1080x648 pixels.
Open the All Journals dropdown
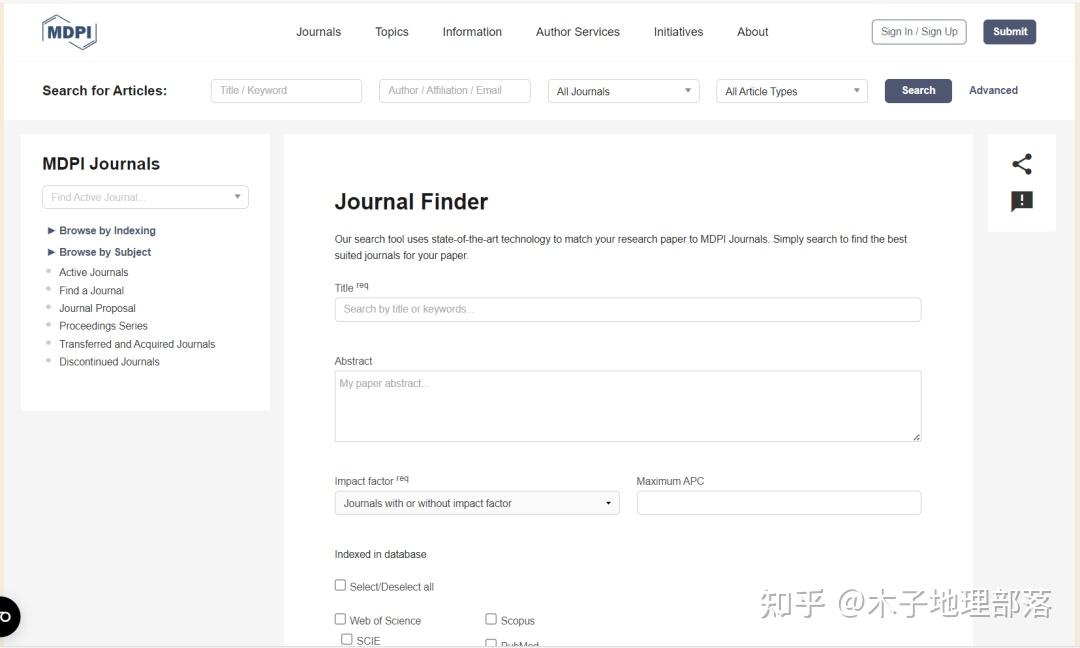coord(623,91)
